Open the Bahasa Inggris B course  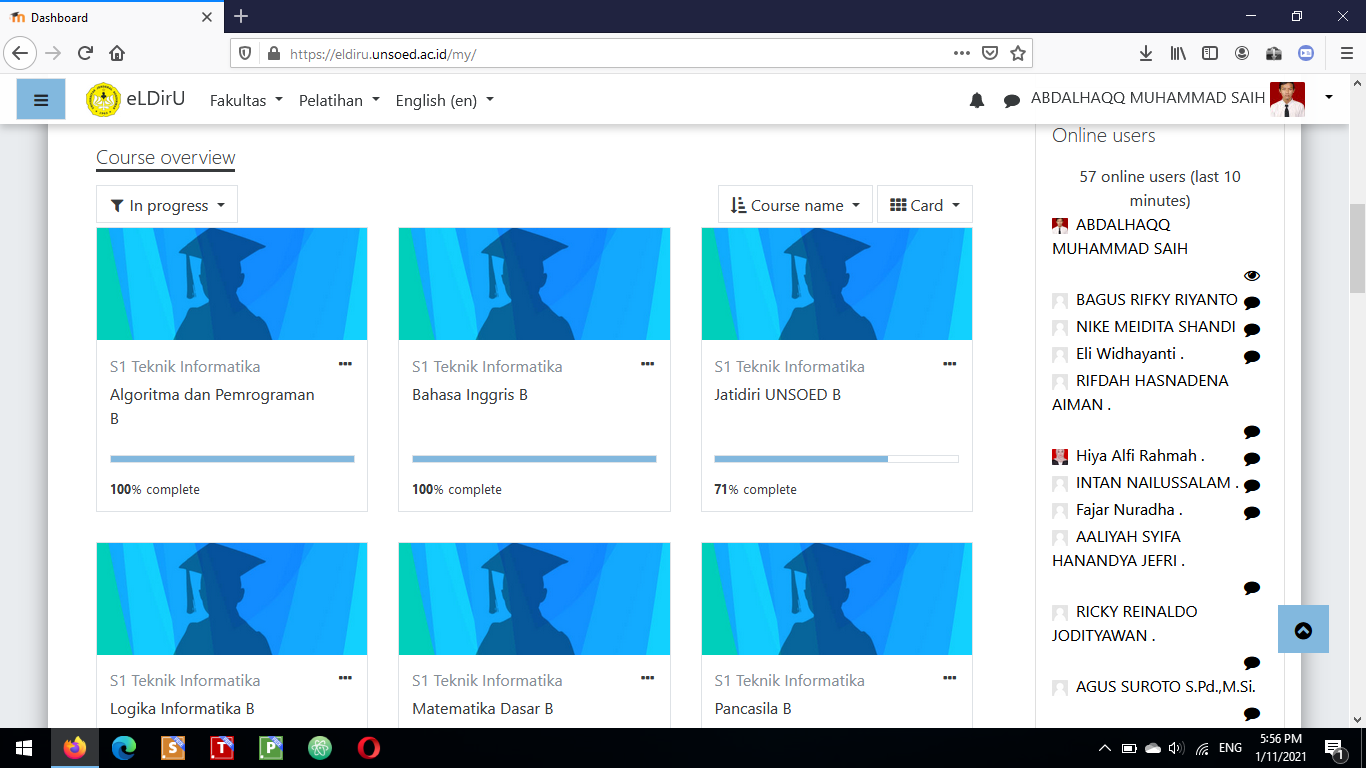(470, 394)
